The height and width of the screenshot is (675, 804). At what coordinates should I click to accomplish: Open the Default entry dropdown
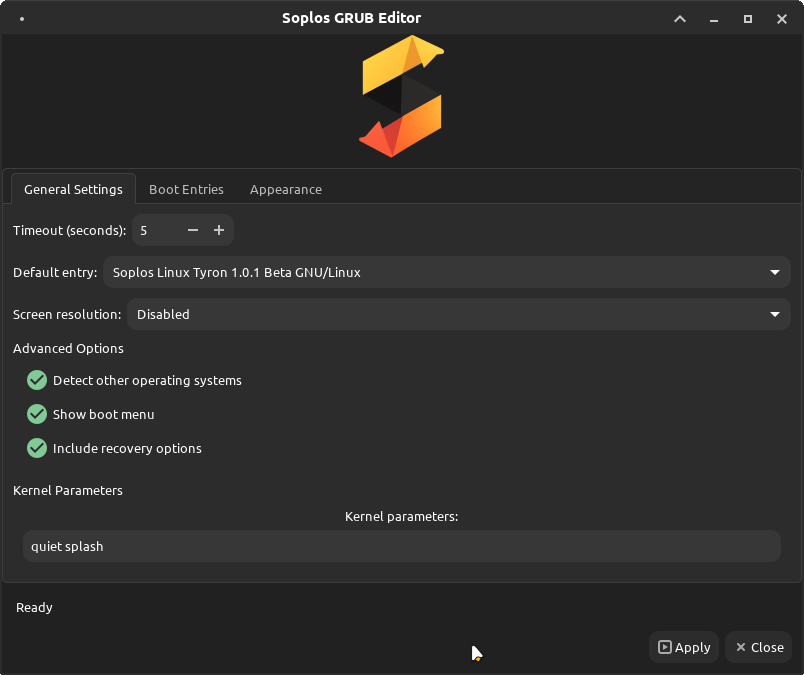[x=447, y=272]
